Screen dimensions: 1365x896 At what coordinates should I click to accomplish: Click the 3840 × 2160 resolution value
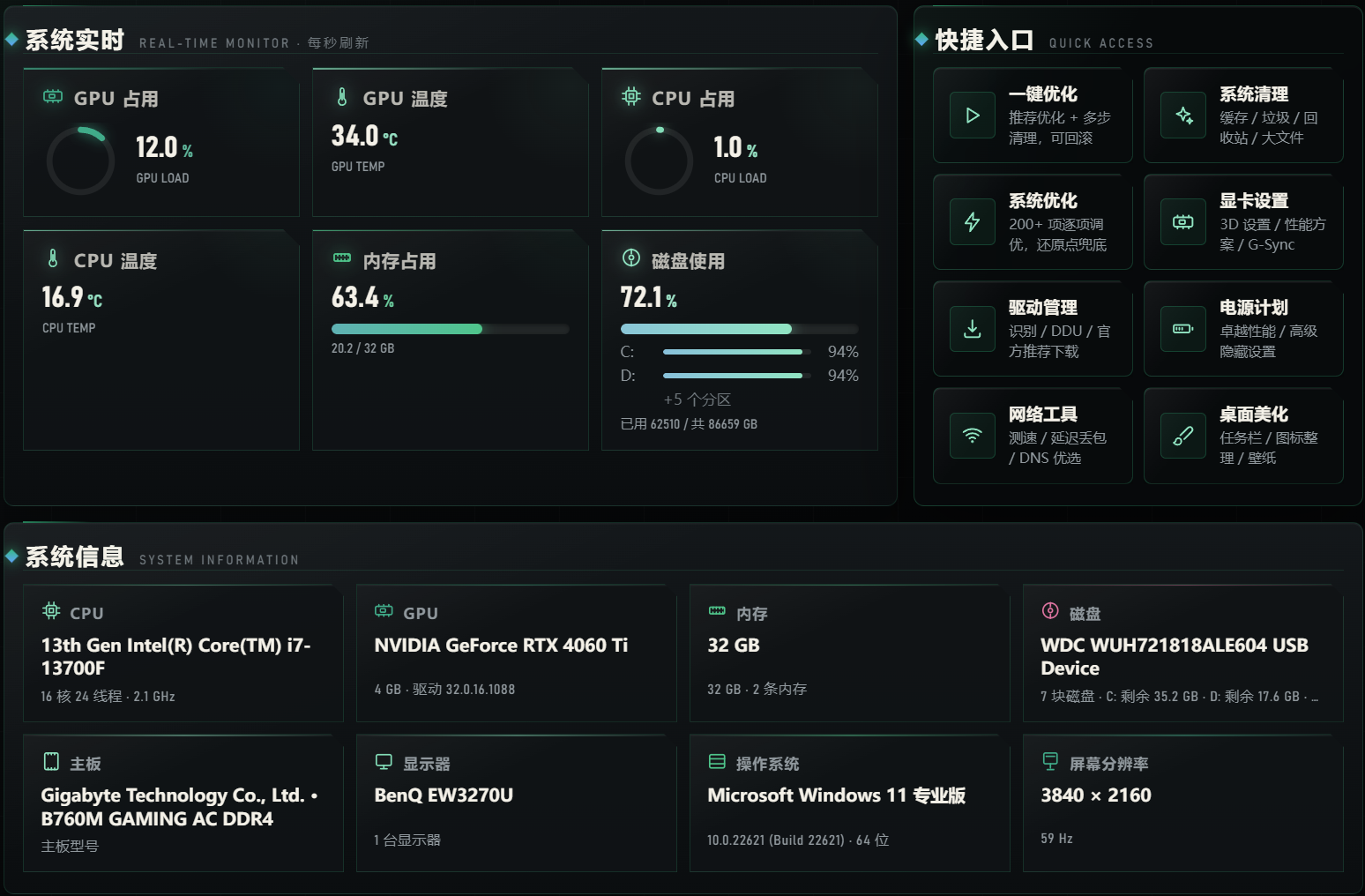click(x=1096, y=795)
